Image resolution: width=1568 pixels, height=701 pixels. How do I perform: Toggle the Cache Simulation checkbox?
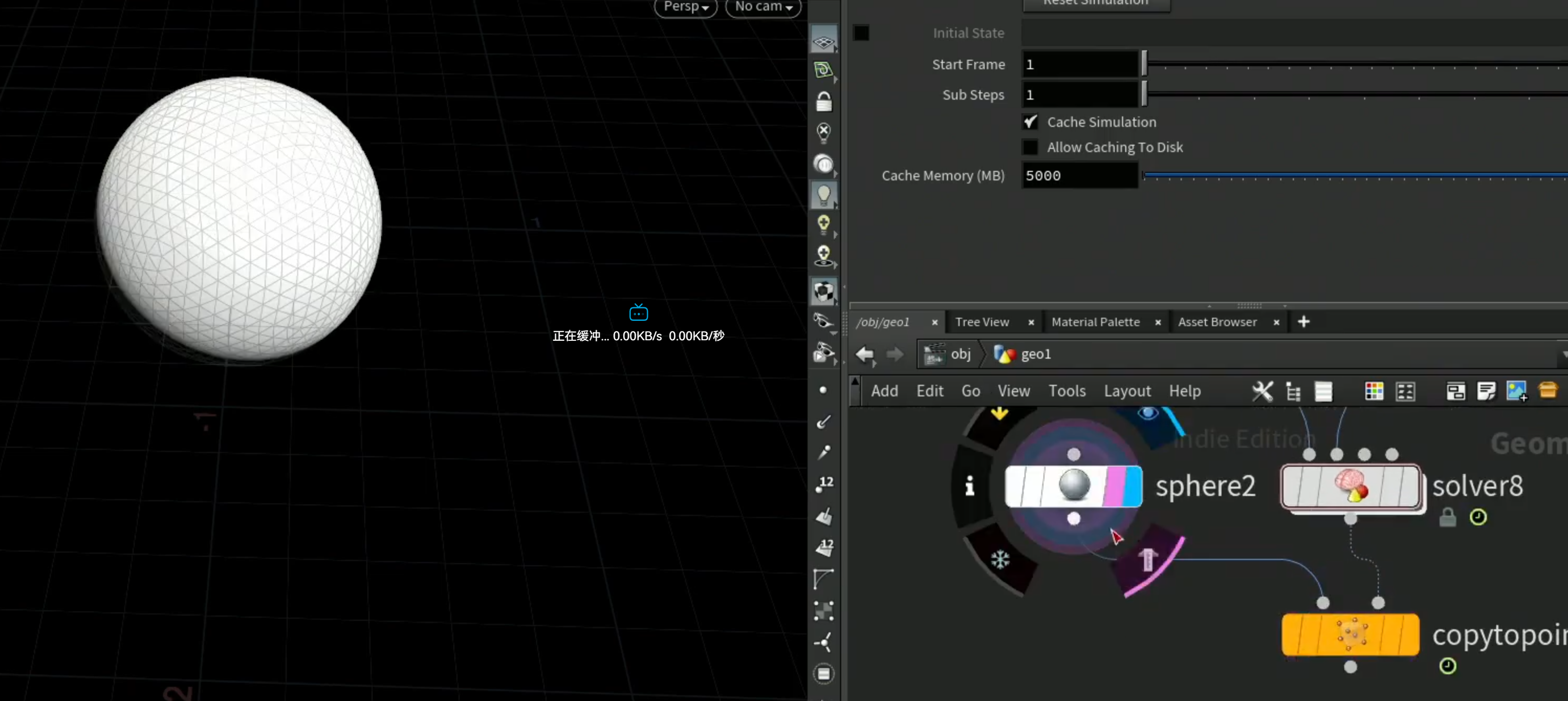pyautogui.click(x=1030, y=122)
